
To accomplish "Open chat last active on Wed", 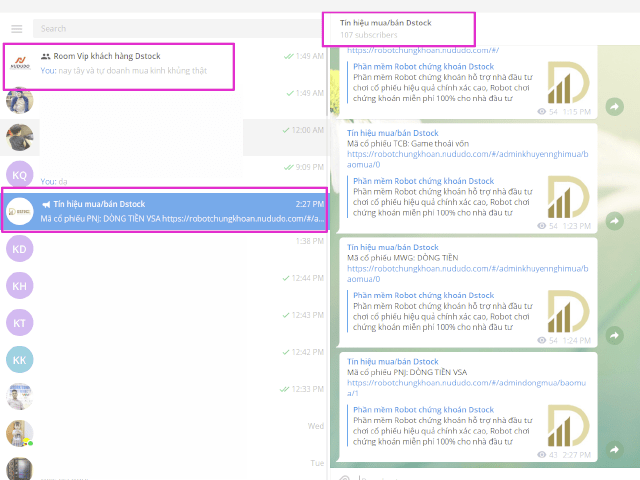I will pyautogui.click(x=163, y=433).
